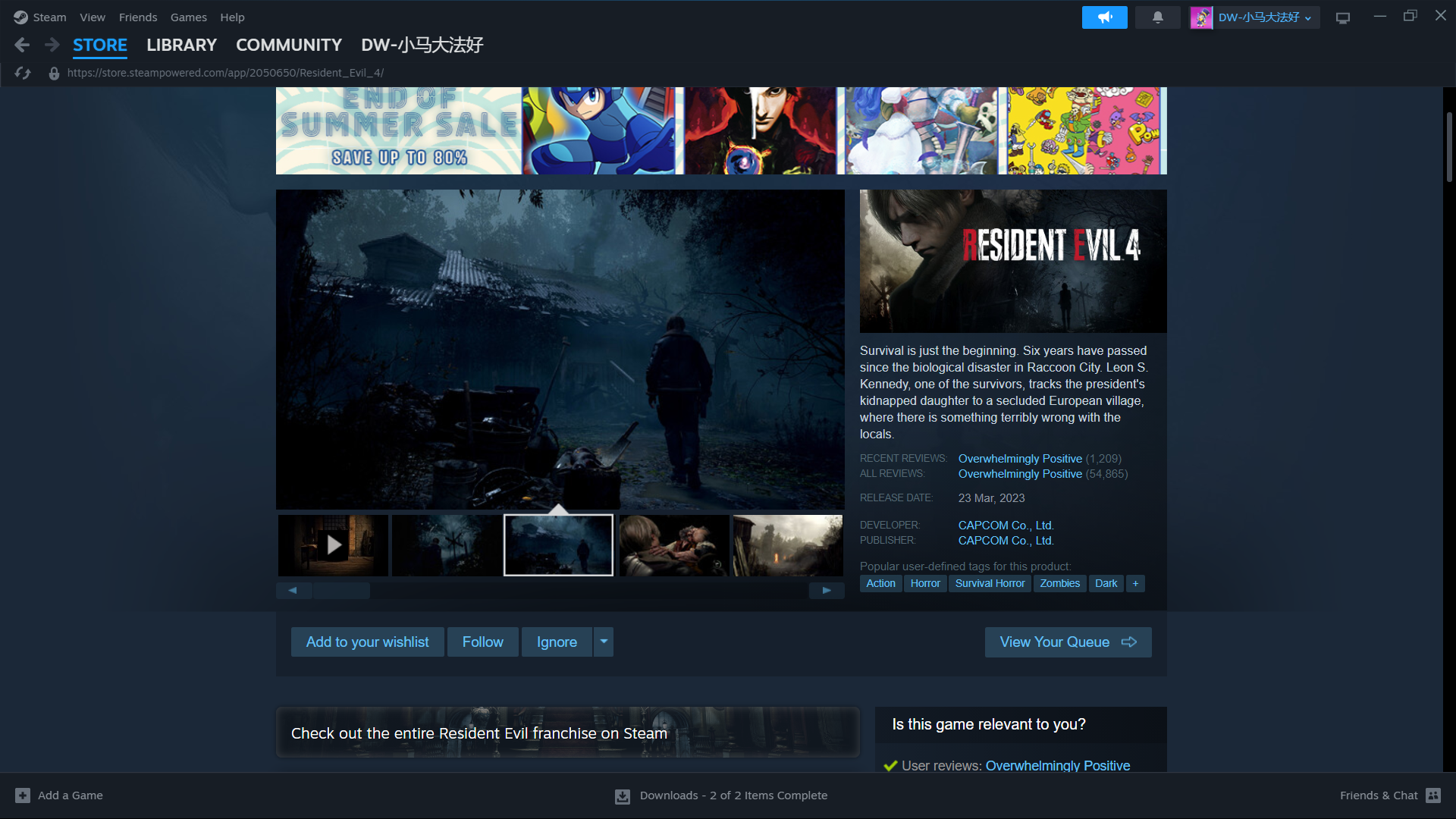The height and width of the screenshot is (819, 1456).
Task: Add Resident Evil 4 to your wishlist
Action: click(367, 642)
